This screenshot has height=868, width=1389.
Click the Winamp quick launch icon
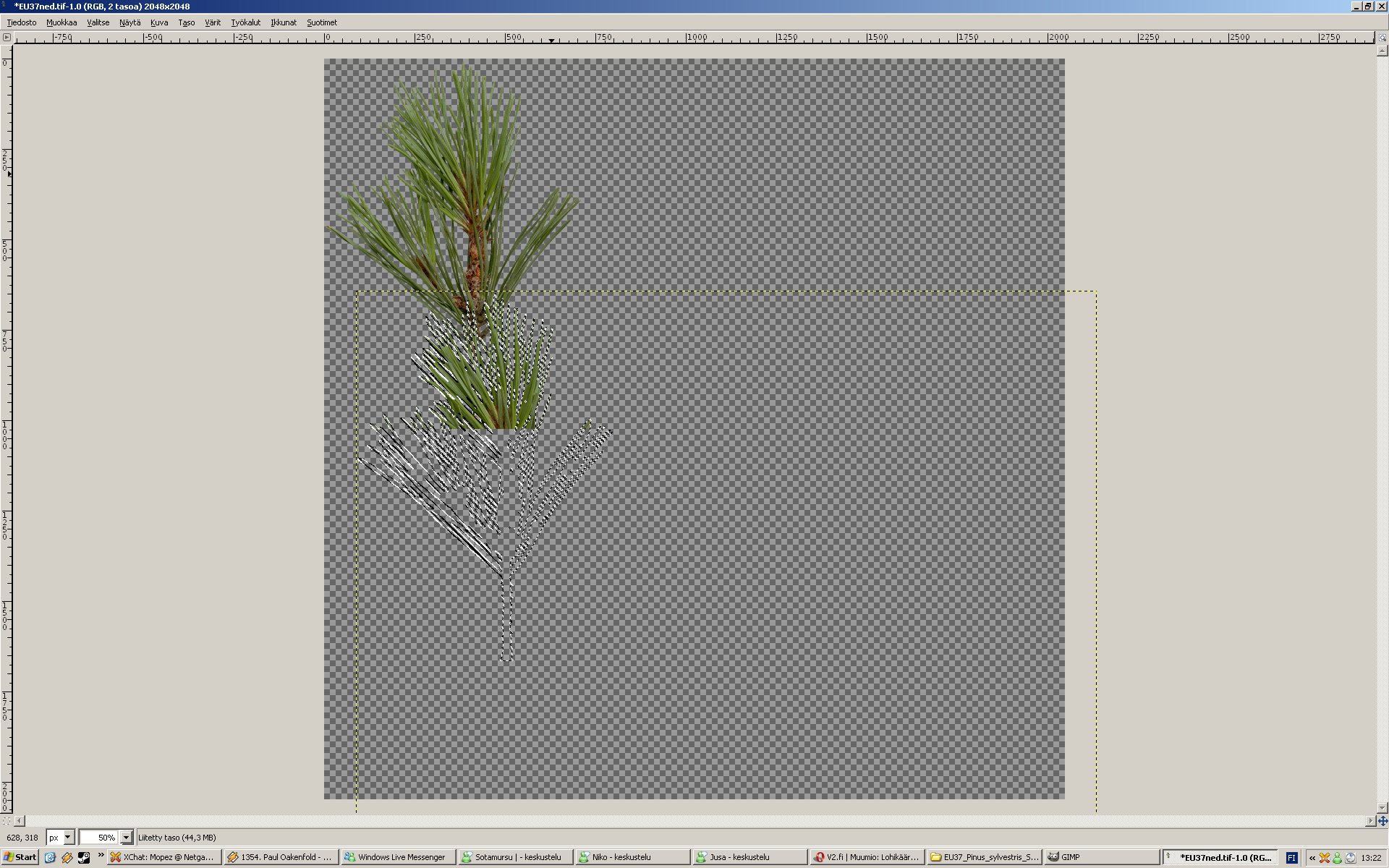[67, 857]
